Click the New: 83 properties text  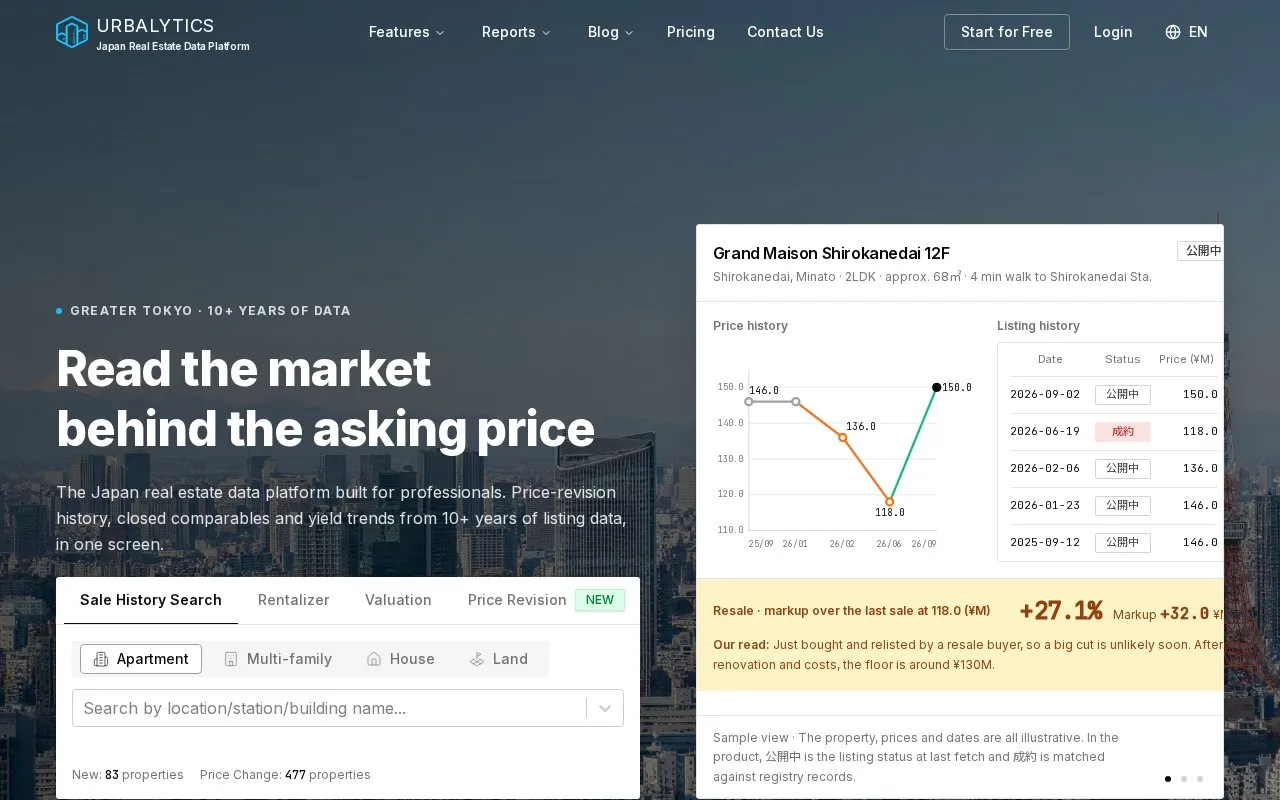[x=128, y=775]
